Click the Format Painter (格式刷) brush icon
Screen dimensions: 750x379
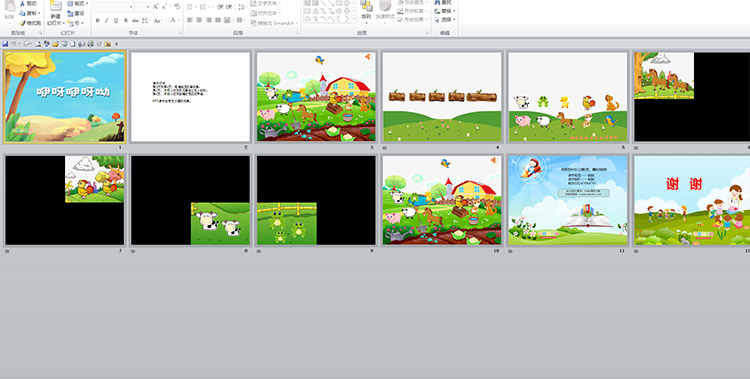pyautogui.click(x=22, y=23)
